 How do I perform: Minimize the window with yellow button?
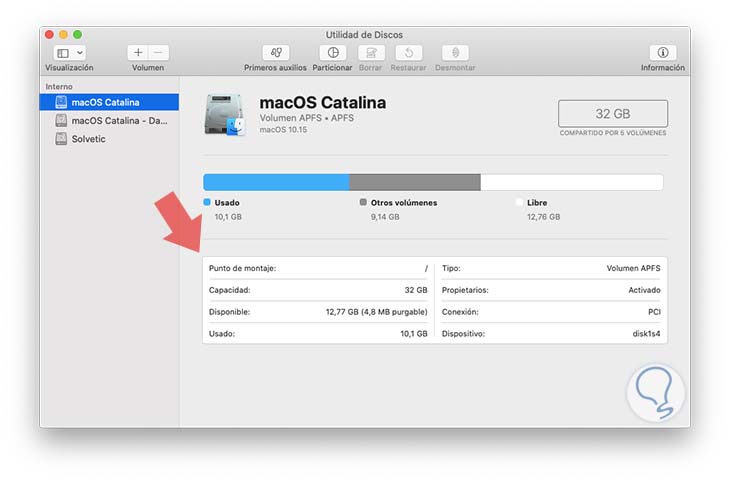63,34
